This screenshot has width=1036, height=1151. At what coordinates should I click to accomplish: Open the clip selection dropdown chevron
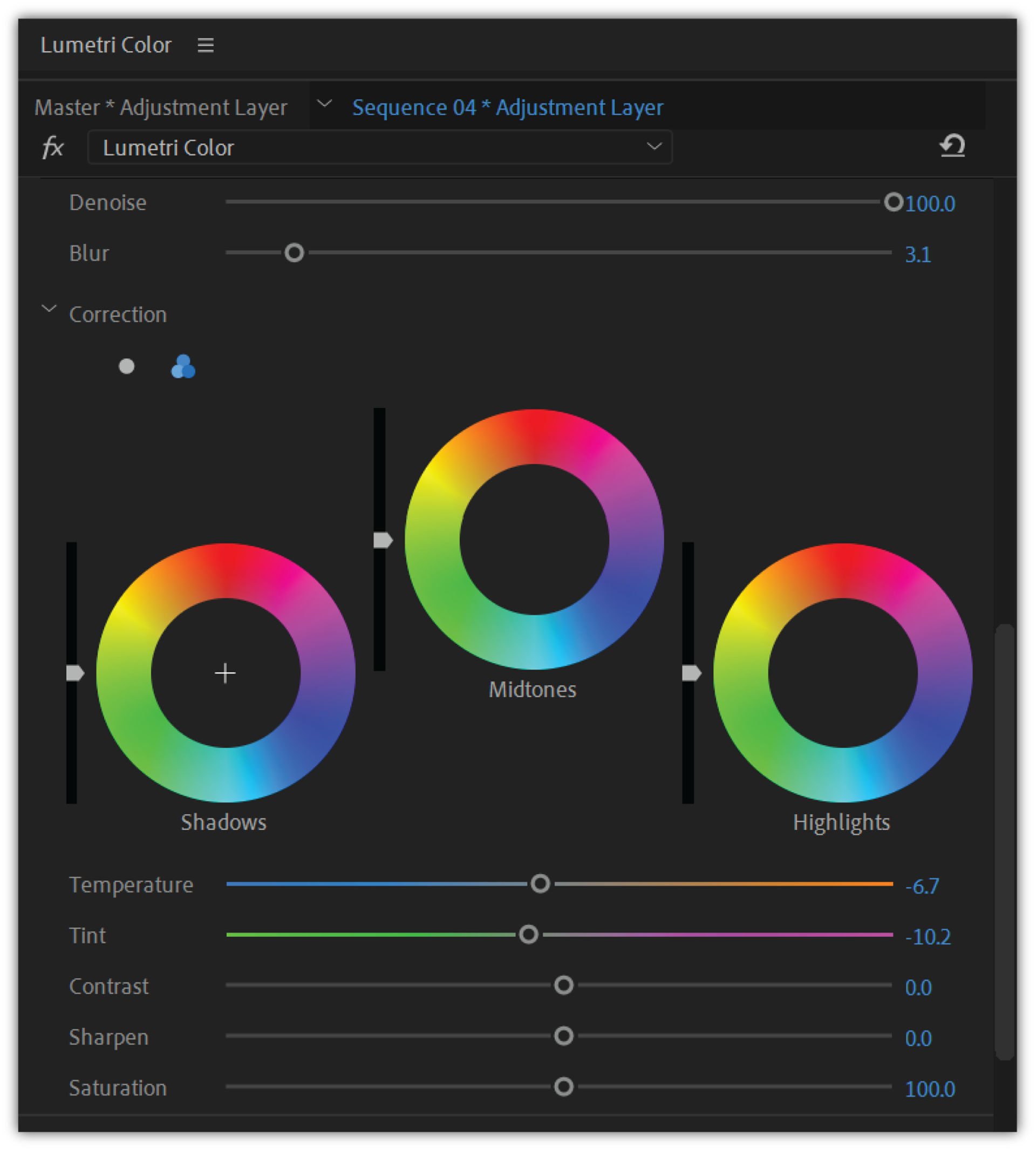tap(325, 104)
